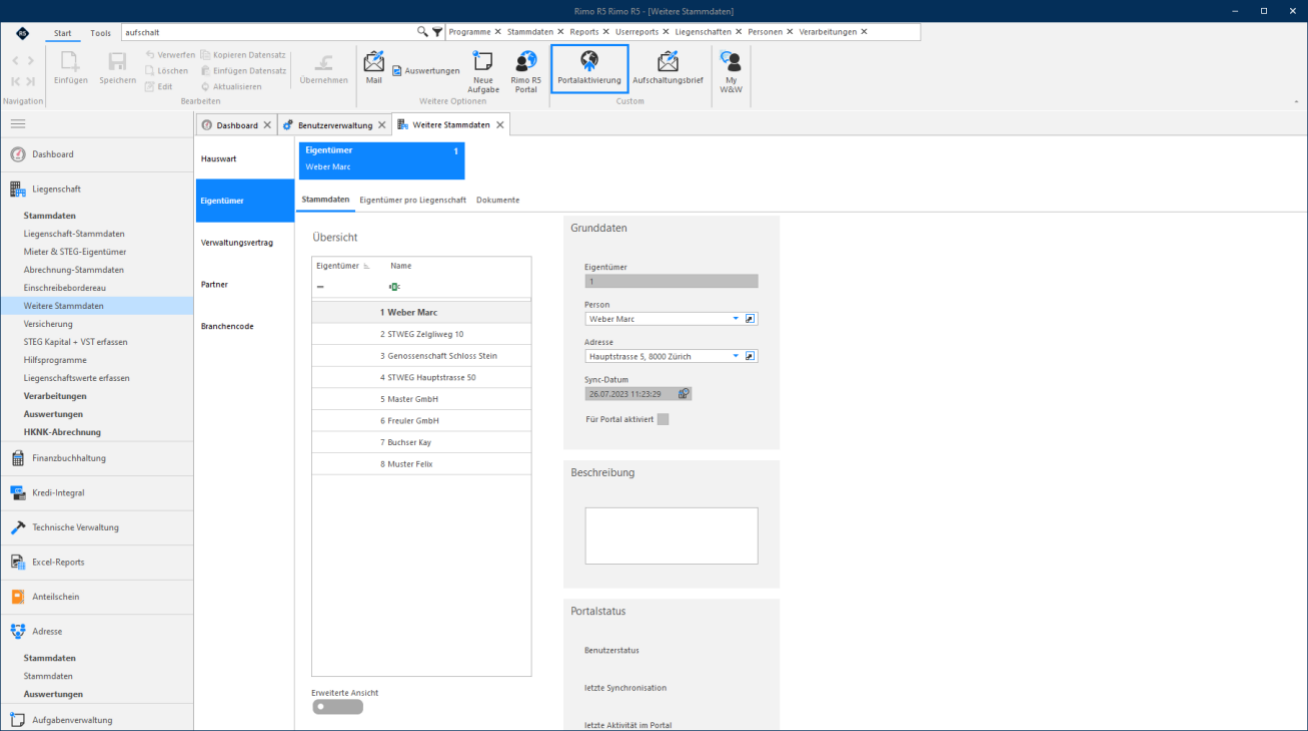1308x731 pixels.
Task: Create Neue Aufgabe from ribbon
Action: (483, 62)
